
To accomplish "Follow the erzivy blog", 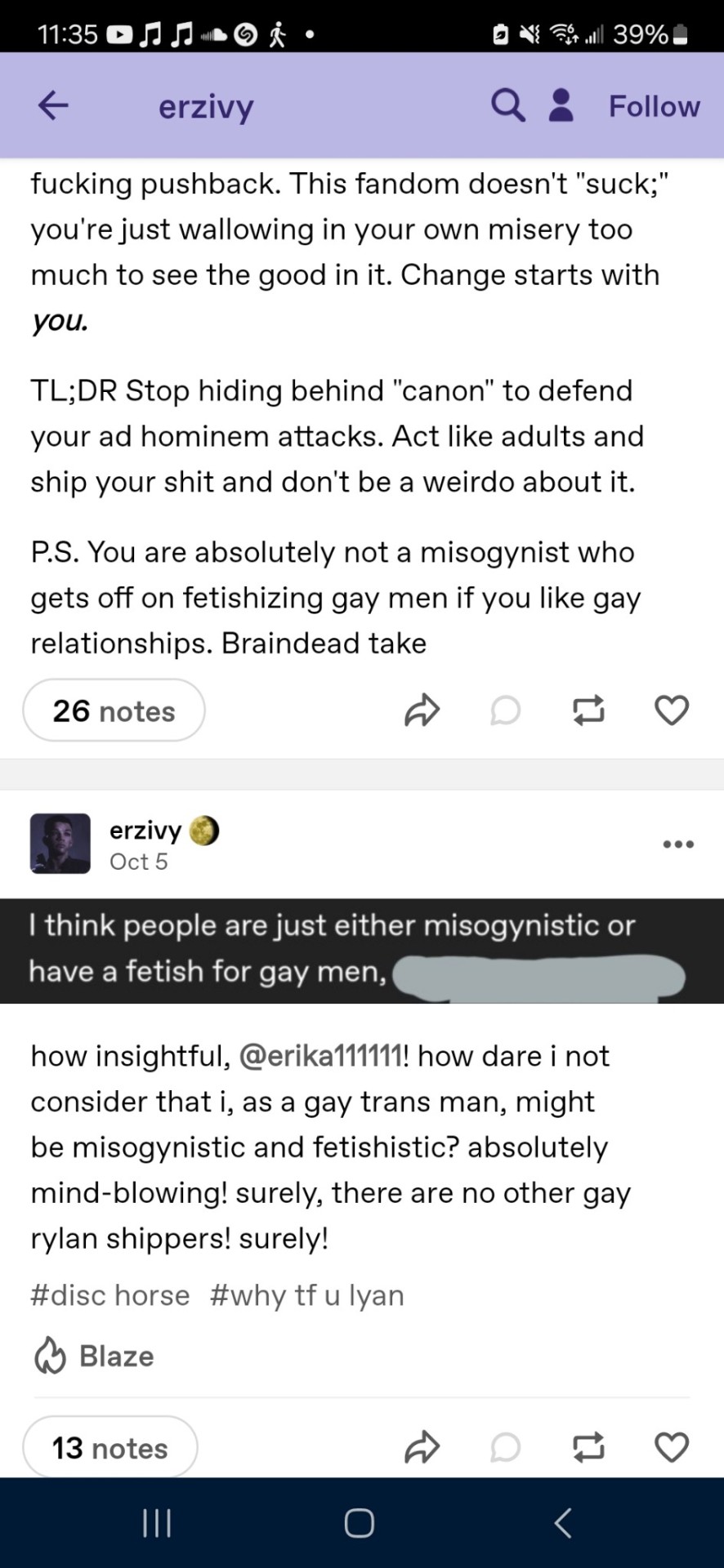I will pos(654,106).
